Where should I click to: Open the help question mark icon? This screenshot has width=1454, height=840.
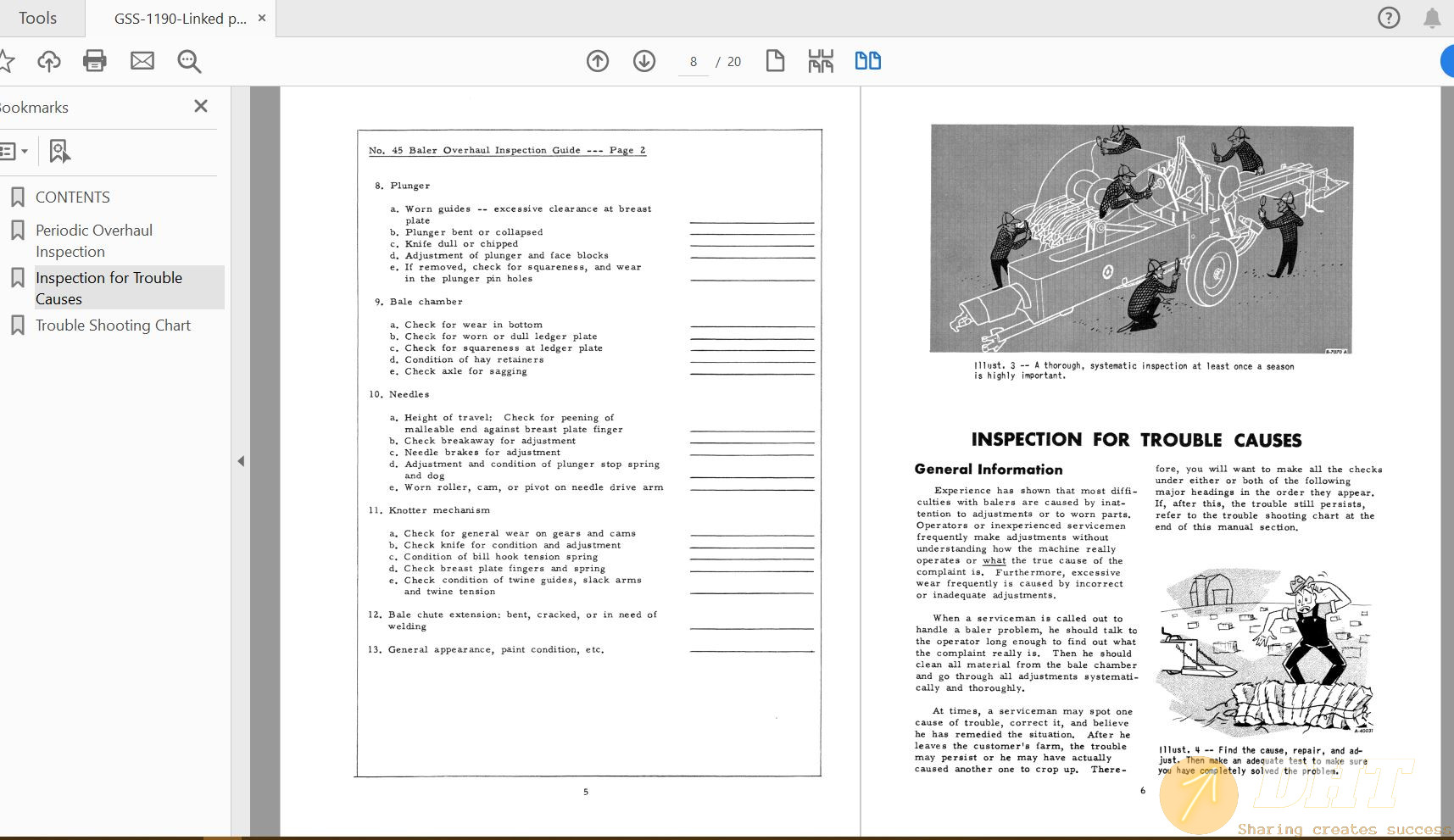pos(1389,18)
